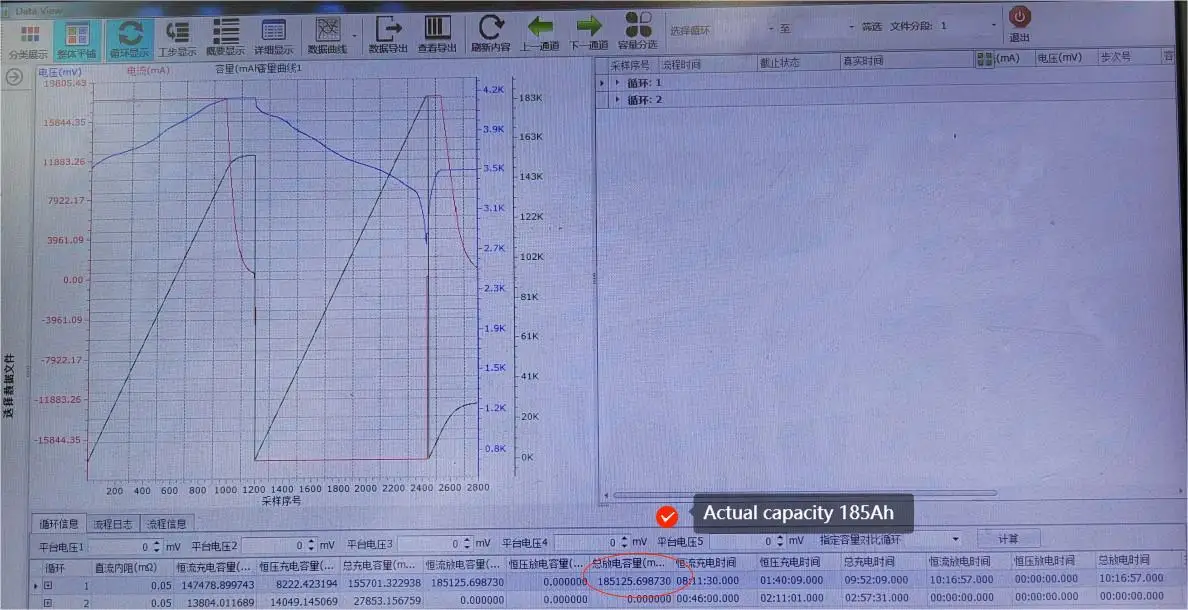This screenshot has width=1188, height=610.
Task: Click the column chooser icon before (mA) header
Action: pos(985,59)
